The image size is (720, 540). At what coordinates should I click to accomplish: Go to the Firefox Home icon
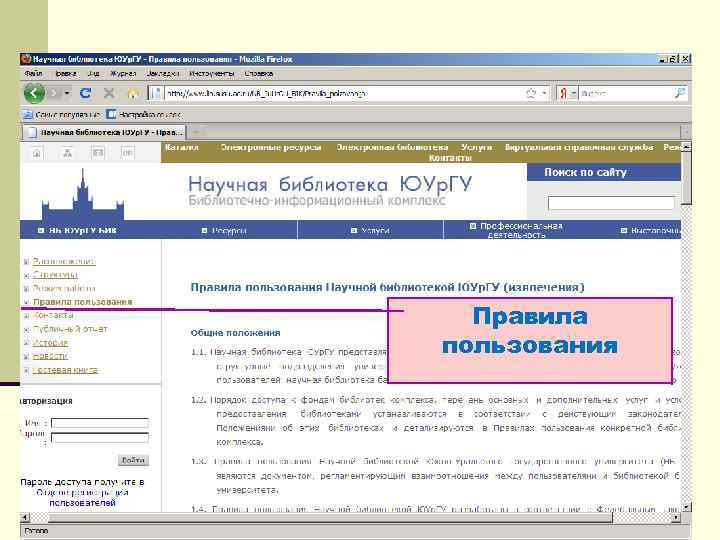pos(133,94)
